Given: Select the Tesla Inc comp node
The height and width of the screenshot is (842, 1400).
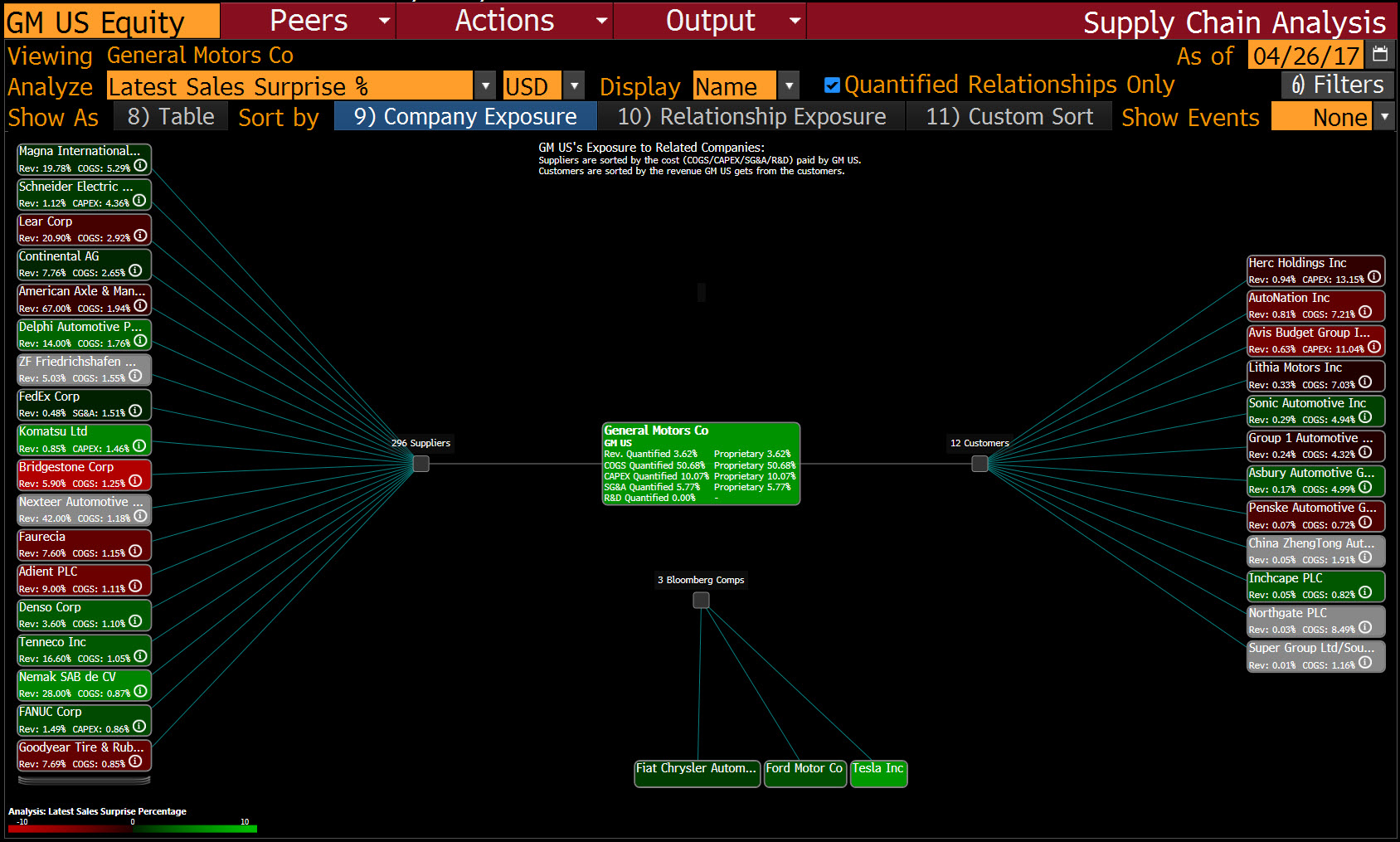Looking at the screenshot, I should pos(878,774).
